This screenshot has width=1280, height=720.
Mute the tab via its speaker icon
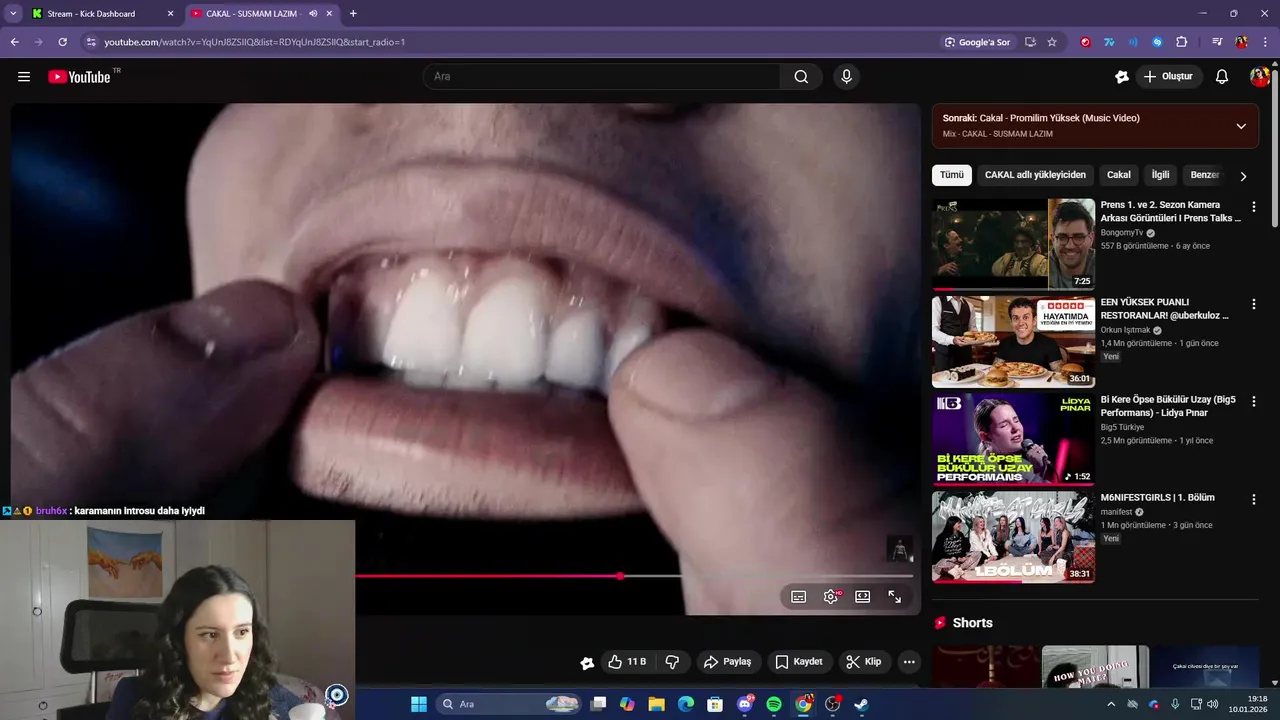313,14
